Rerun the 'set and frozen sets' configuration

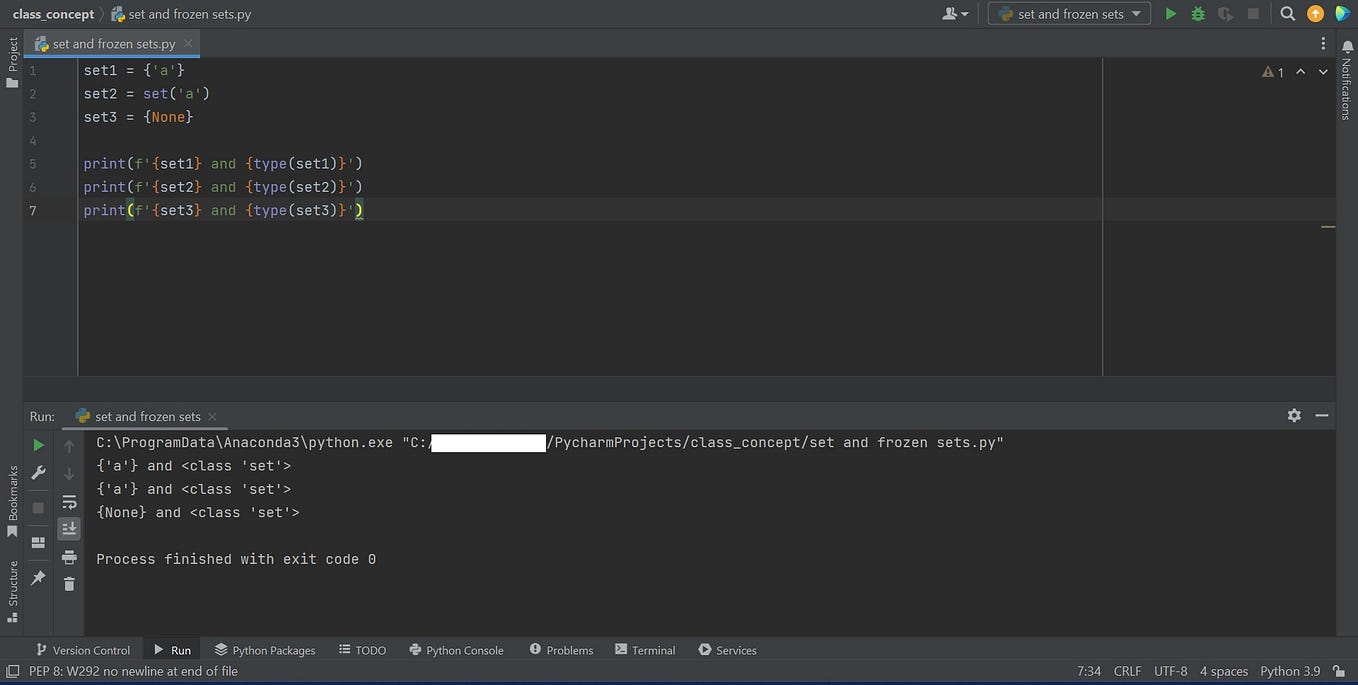click(38, 444)
